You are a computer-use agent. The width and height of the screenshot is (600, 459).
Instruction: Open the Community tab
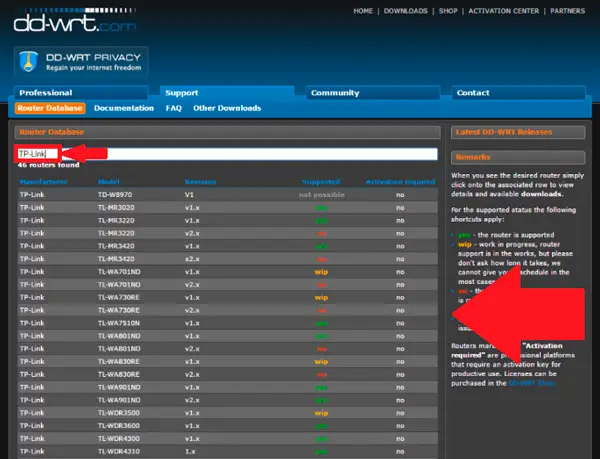[373, 93]
